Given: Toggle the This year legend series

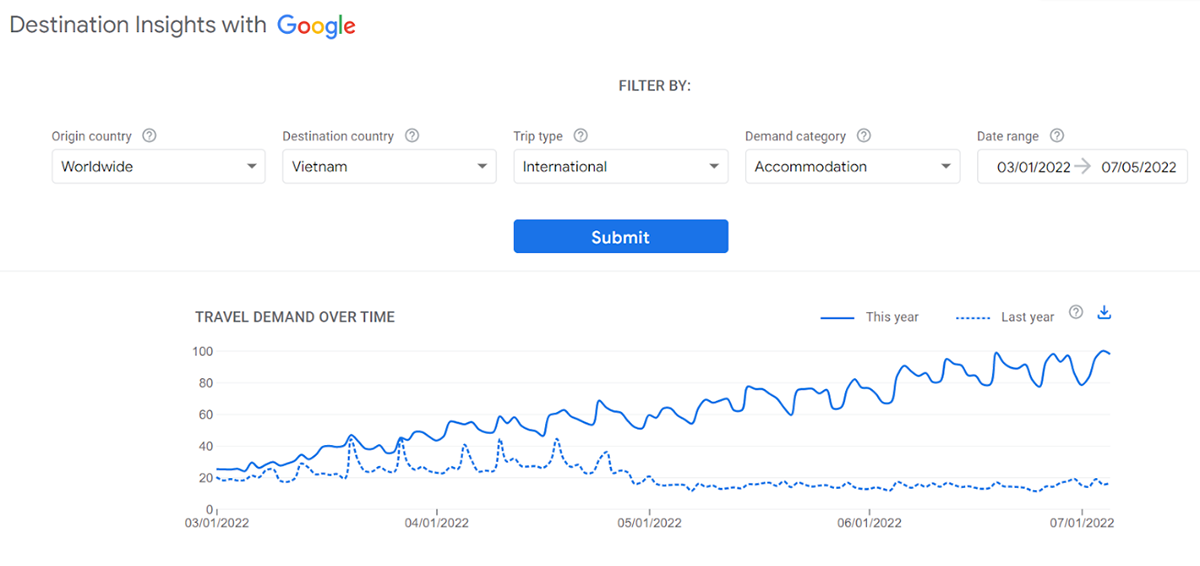Looking at the screenshot, I should click(x=869, y=317).
